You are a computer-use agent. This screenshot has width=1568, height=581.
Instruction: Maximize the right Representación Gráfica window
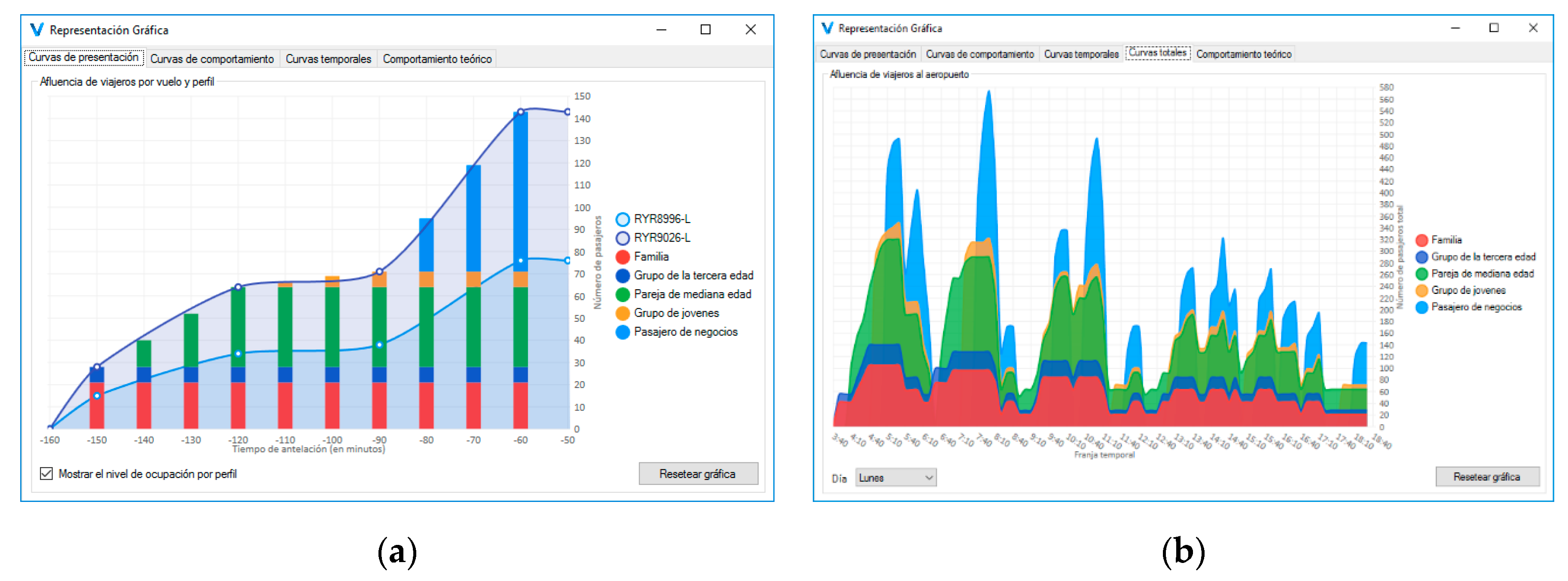(1494, 28)
